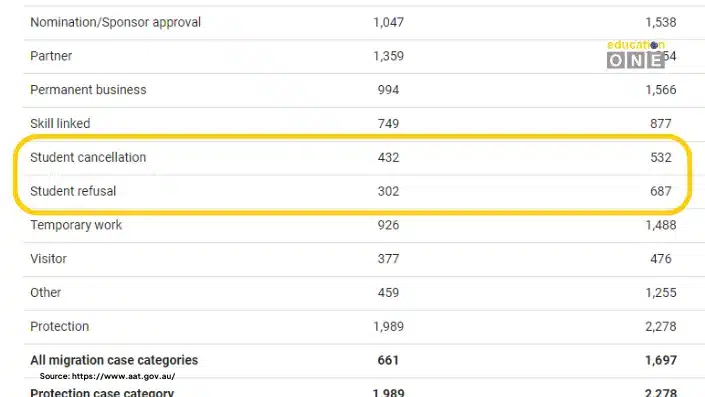Click the 1,359 value in Partner row
This screenshot has width=705, height=397.
[388, 56]
